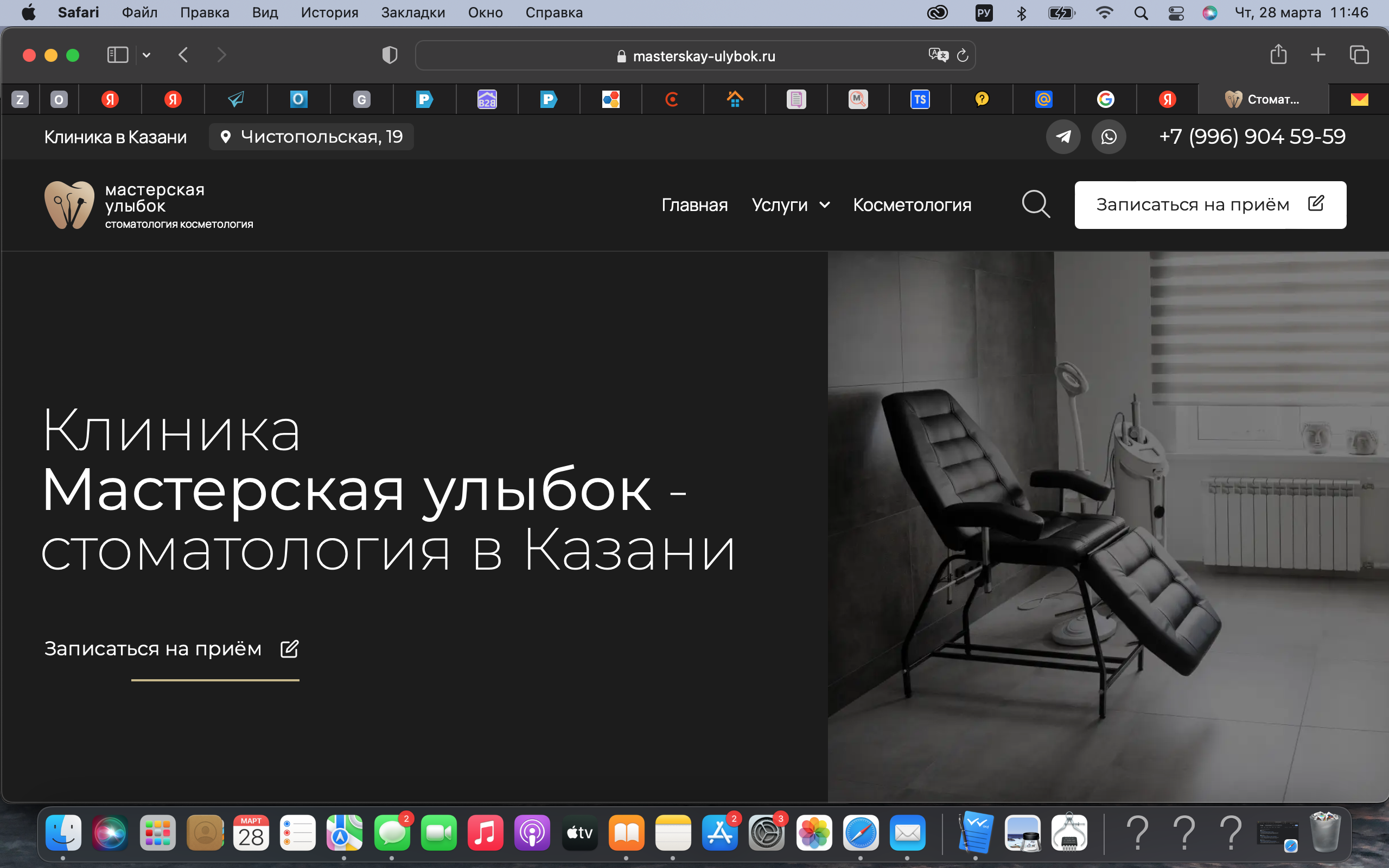Open App Store in the Dock

(720, 832)
